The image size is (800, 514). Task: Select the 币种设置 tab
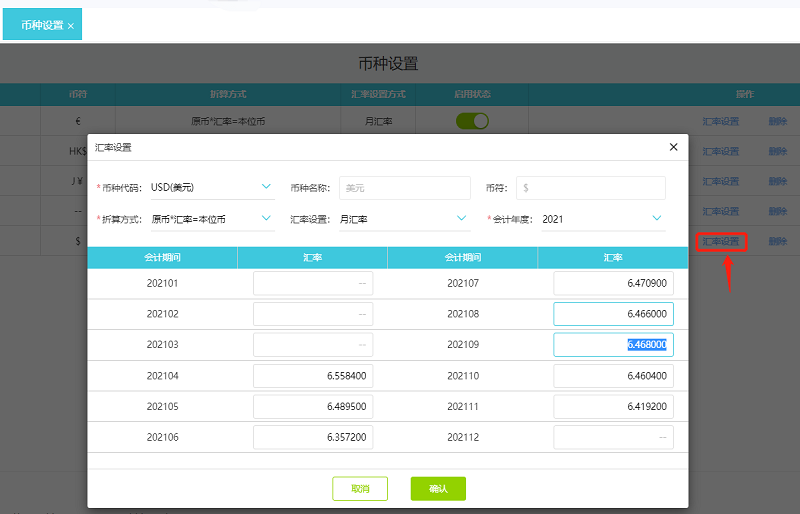39,25
